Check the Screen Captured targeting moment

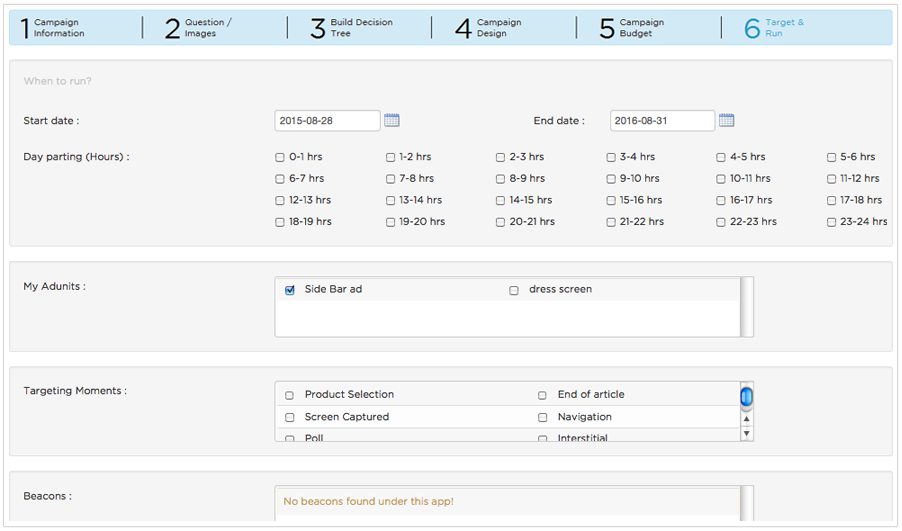pyautogui.click(x=290, y=417)
